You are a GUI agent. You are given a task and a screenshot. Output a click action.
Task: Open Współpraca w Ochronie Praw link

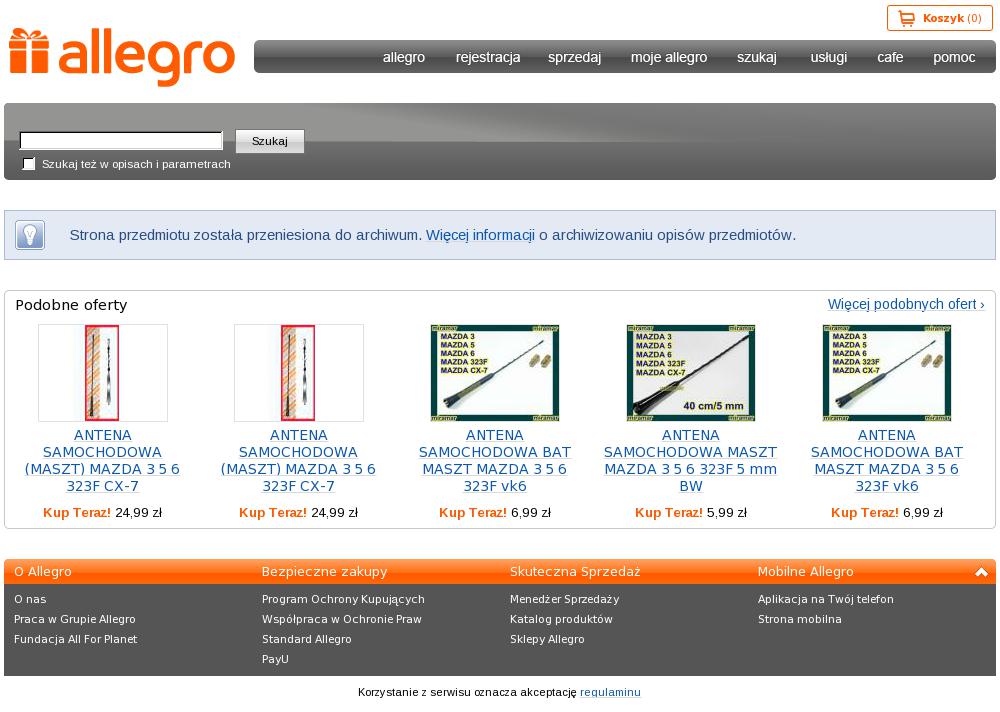(342, 619)
